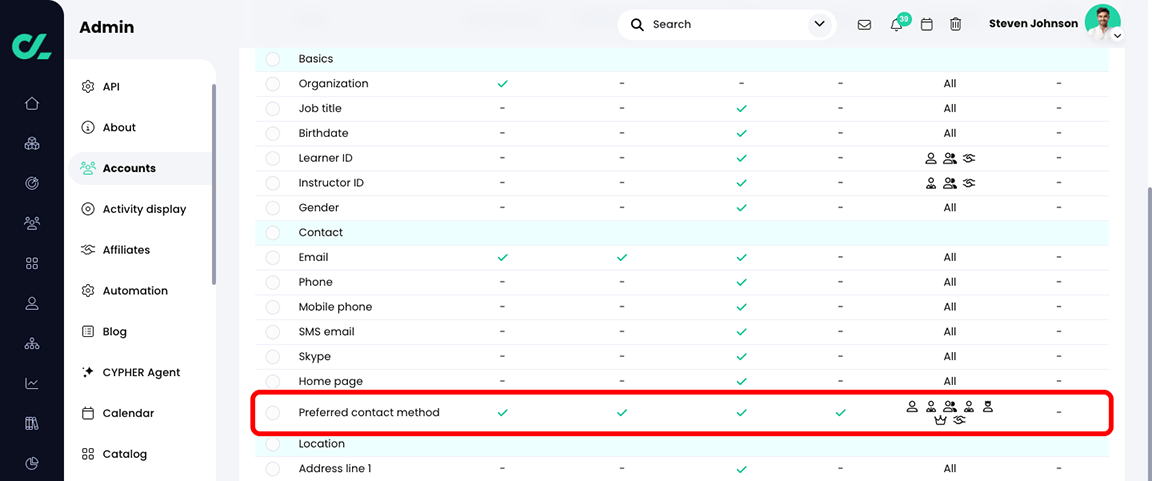Click the Steven Johnson name text
This screenshot has height=481, width=1152.
pyautogui.click(x=1033, y=23)
